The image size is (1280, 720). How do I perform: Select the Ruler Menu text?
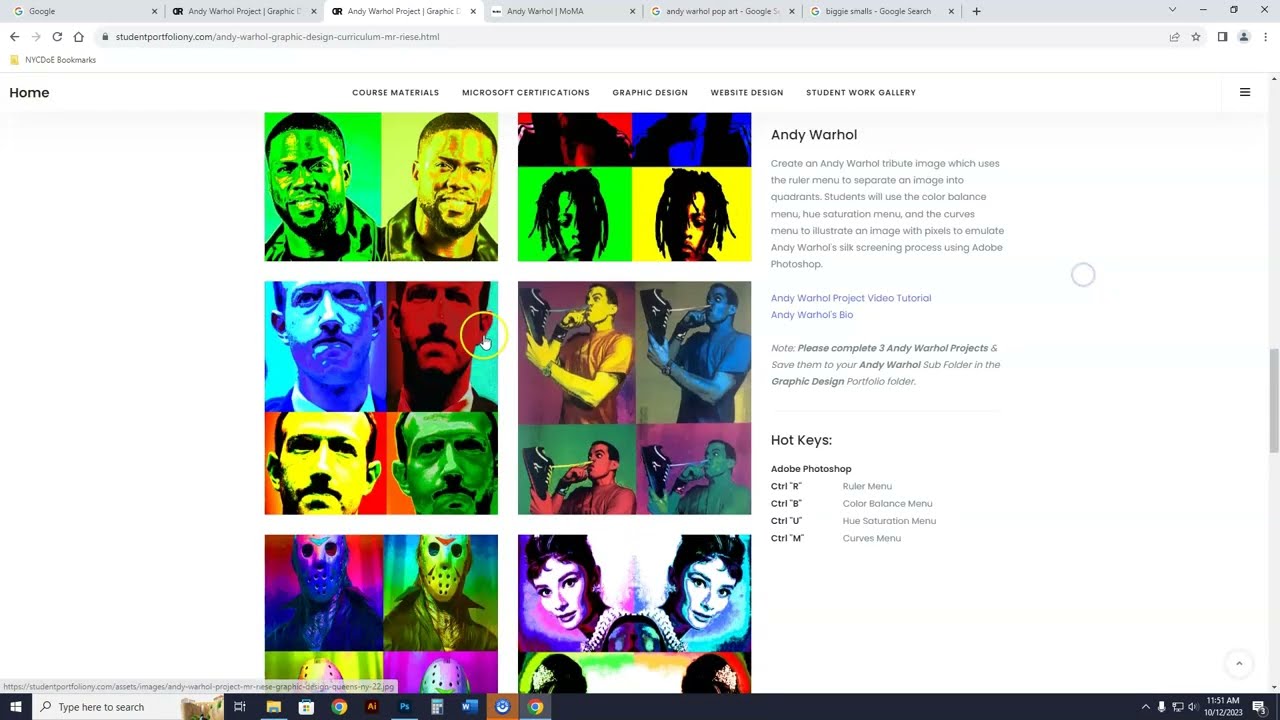click(x=867, y=487)
